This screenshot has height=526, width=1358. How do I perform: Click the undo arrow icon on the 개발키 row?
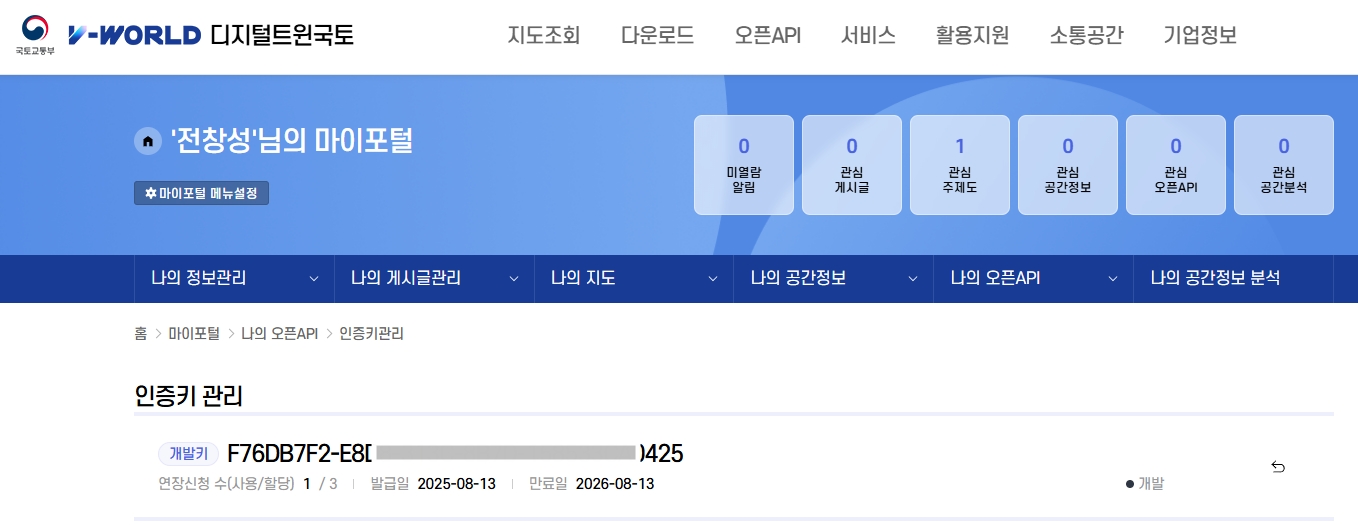[x=1278, y=466]
